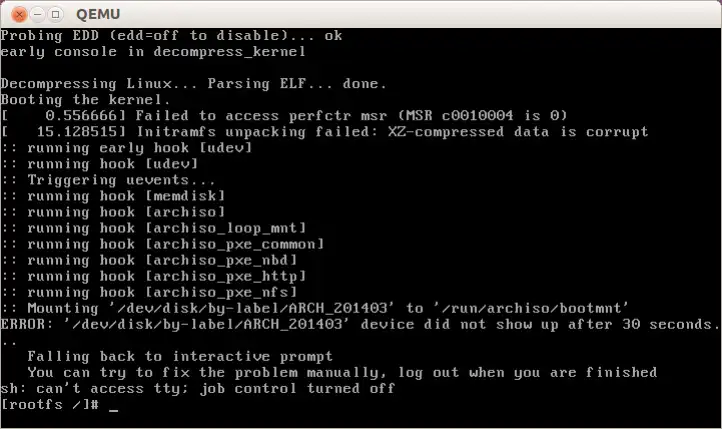Click the 'running hook [archiso_loop_mnt]' line

[x=153, y=228]
